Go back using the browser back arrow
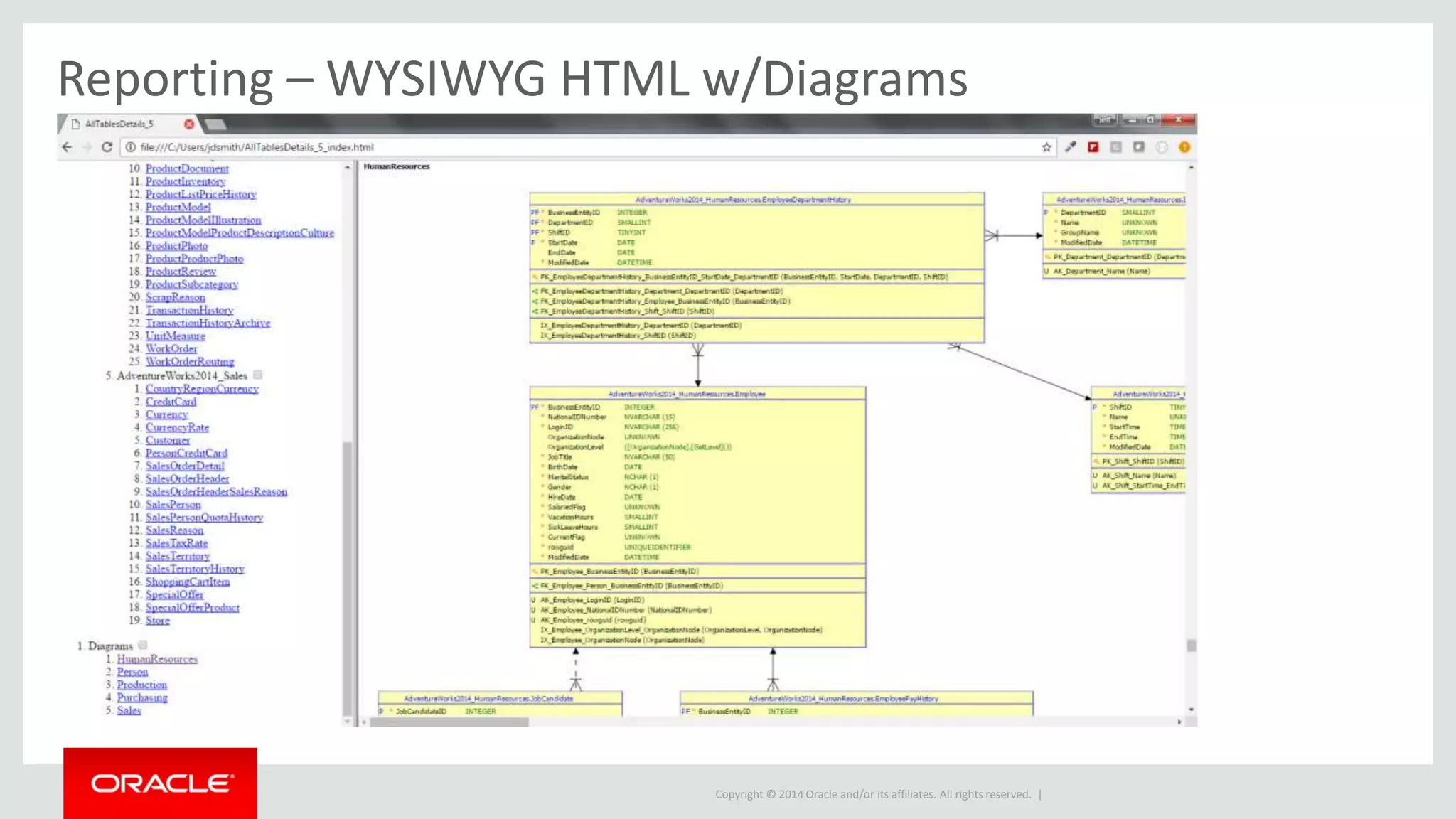The image size is (1456, 819). (x=67, y=147)
